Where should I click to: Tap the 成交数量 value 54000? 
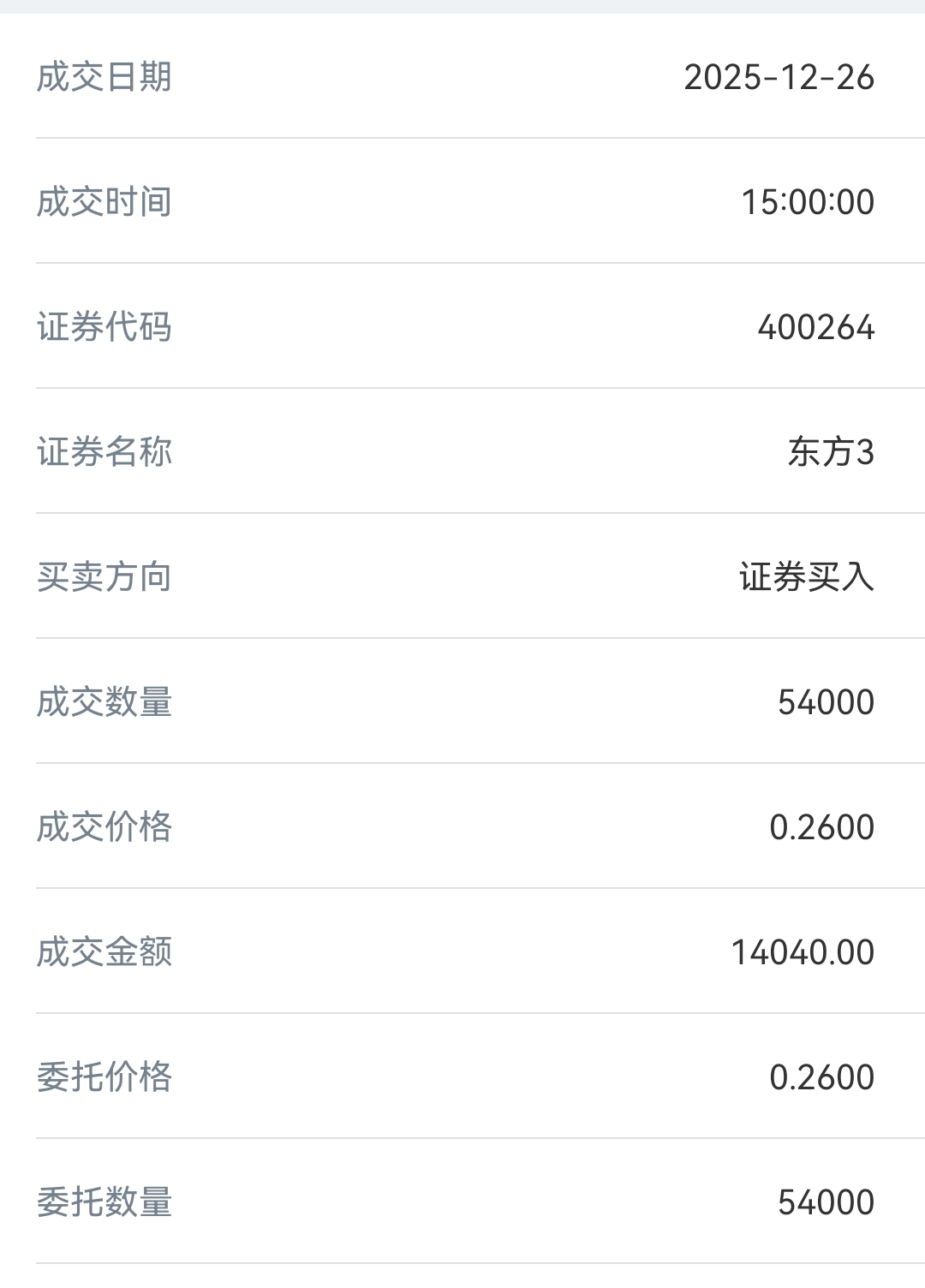point(826,702)
